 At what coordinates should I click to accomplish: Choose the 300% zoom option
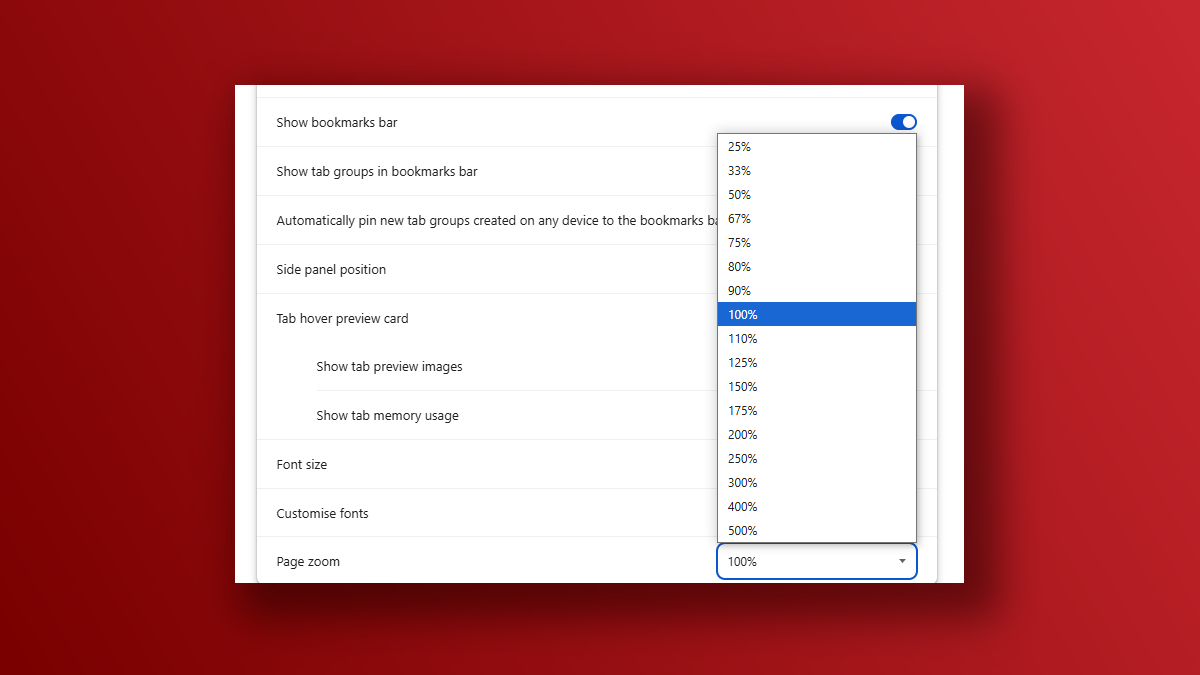point(816,483)
